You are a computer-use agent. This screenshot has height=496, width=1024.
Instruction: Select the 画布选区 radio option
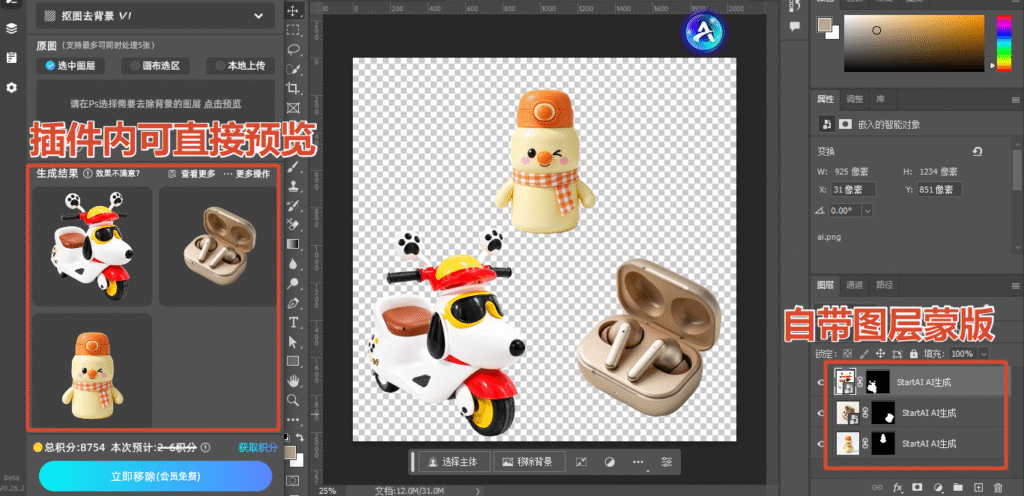point(156,66)
